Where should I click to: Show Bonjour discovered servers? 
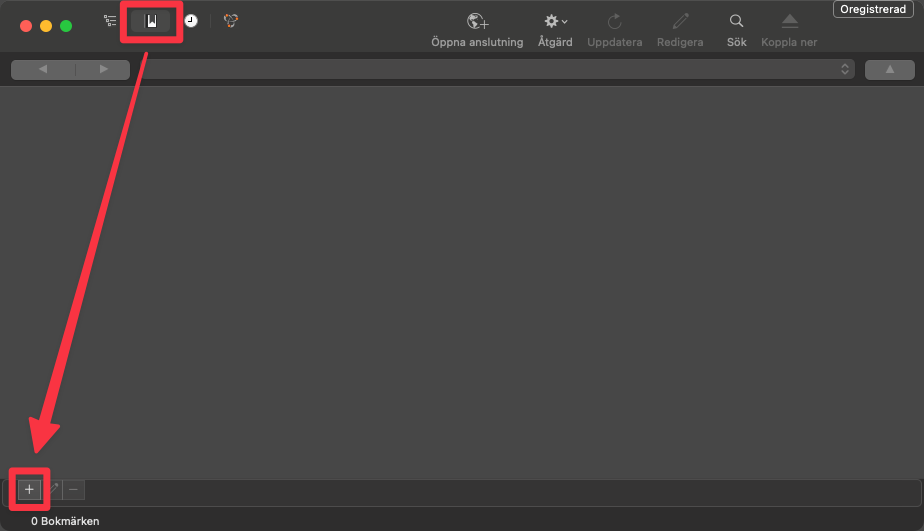click(230, 21)
